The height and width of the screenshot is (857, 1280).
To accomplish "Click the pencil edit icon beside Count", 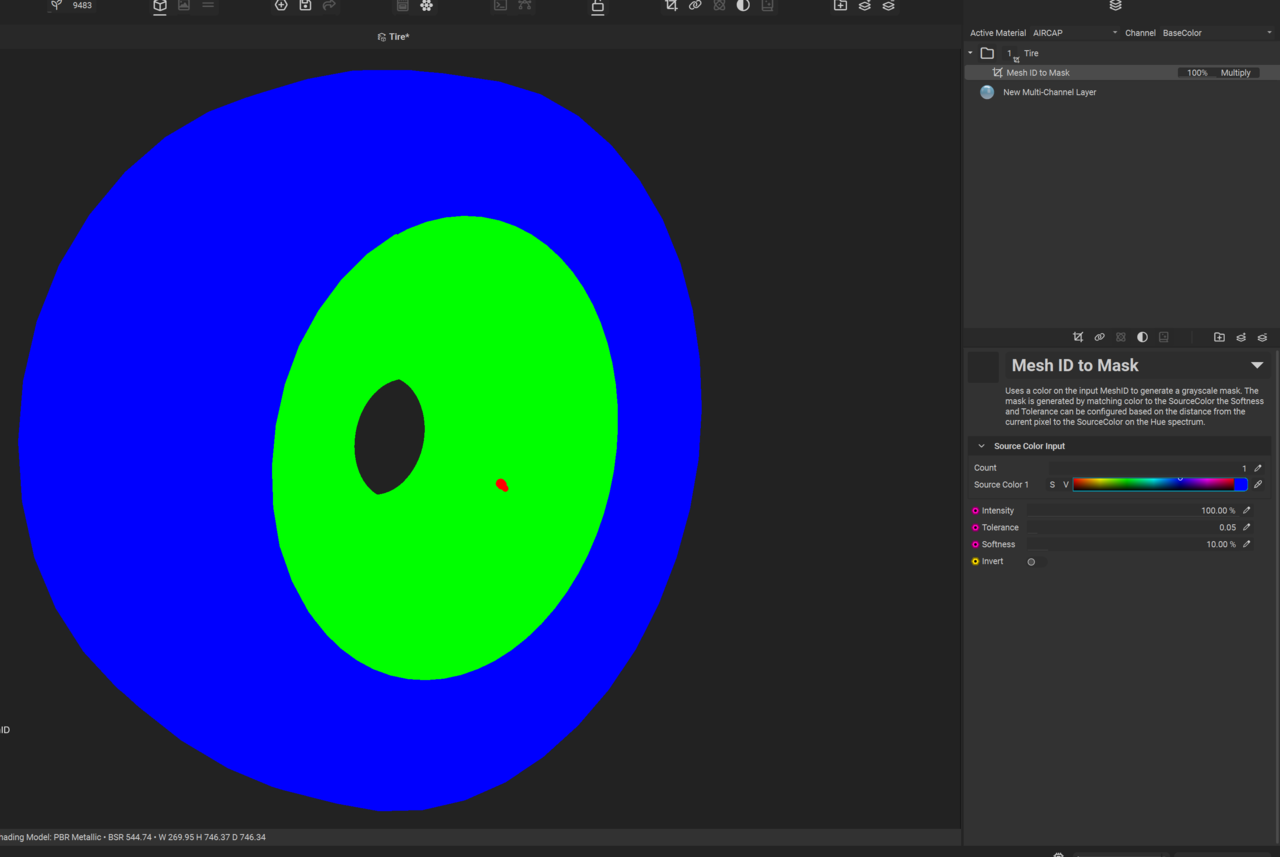I will [1258, 468].
